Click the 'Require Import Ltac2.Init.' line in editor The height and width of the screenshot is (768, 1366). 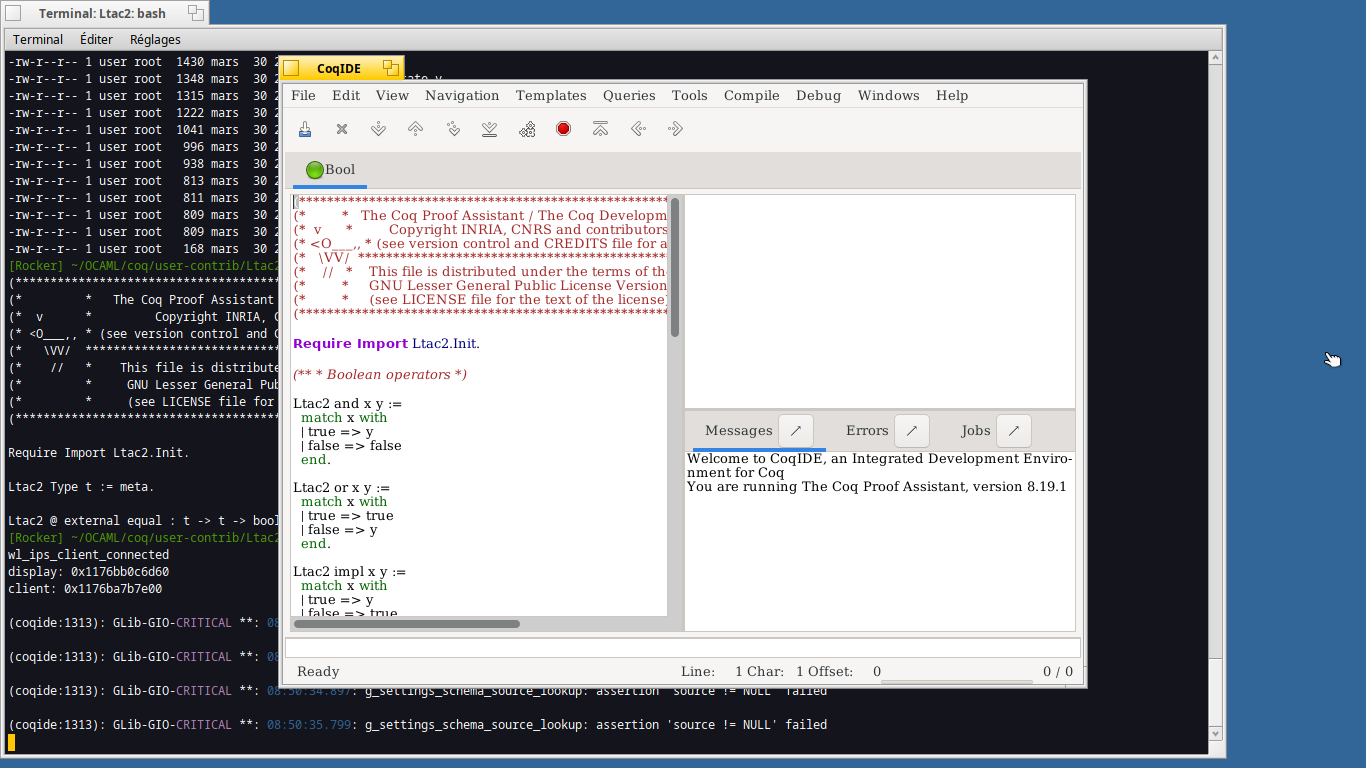click(x=386, y=344)
